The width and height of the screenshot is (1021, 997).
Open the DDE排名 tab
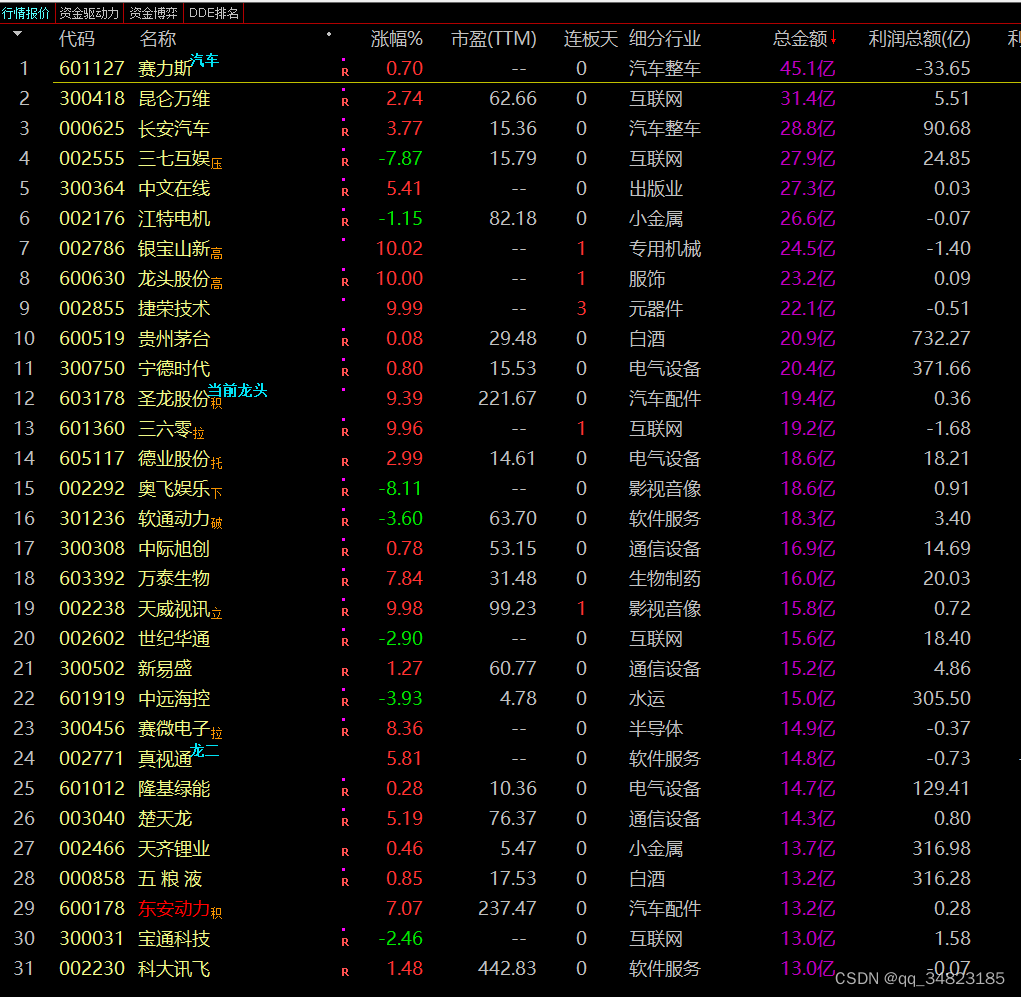click(x=214, y=13)
